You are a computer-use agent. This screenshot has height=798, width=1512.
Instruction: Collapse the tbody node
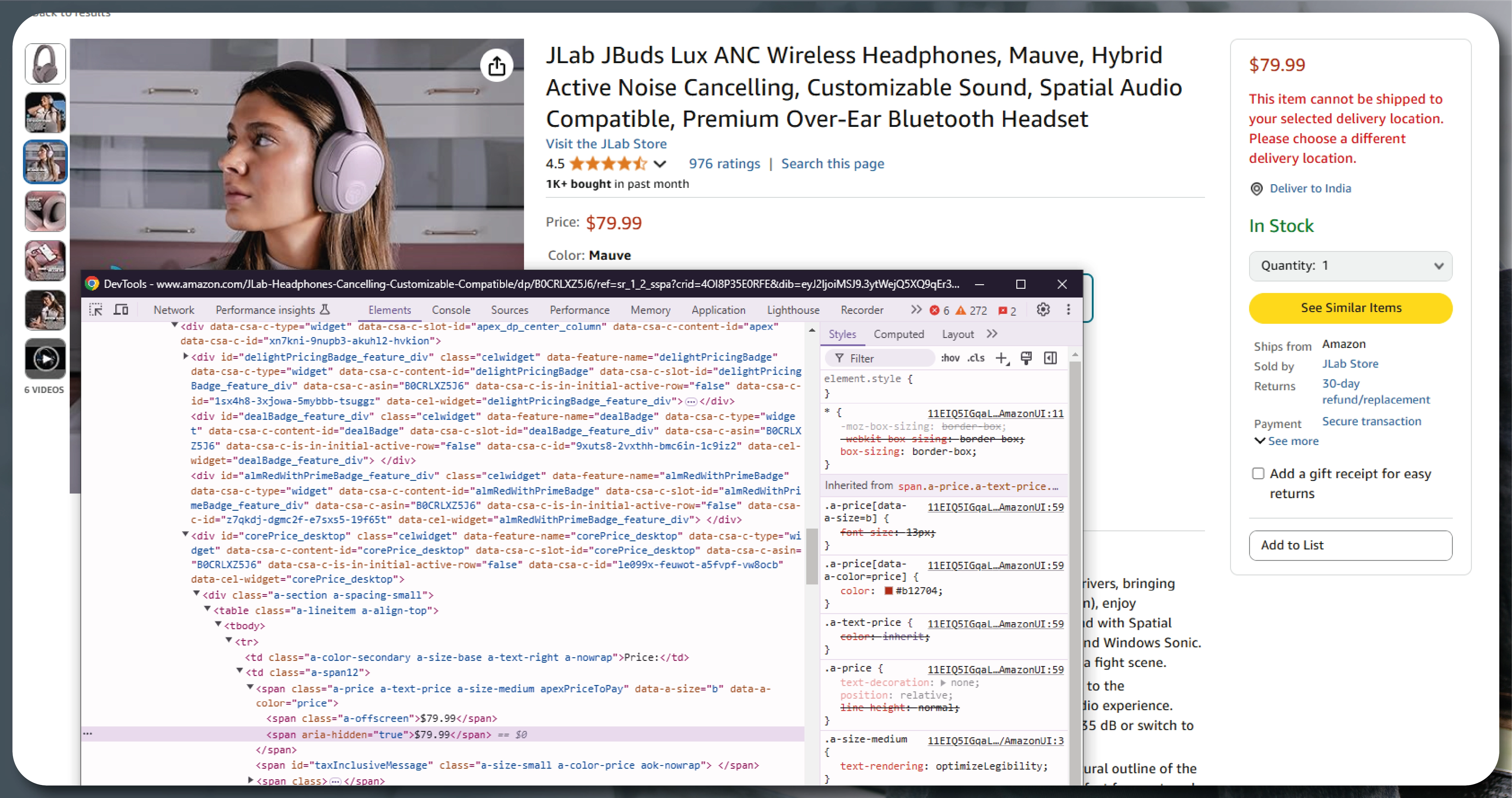(218, 624)
